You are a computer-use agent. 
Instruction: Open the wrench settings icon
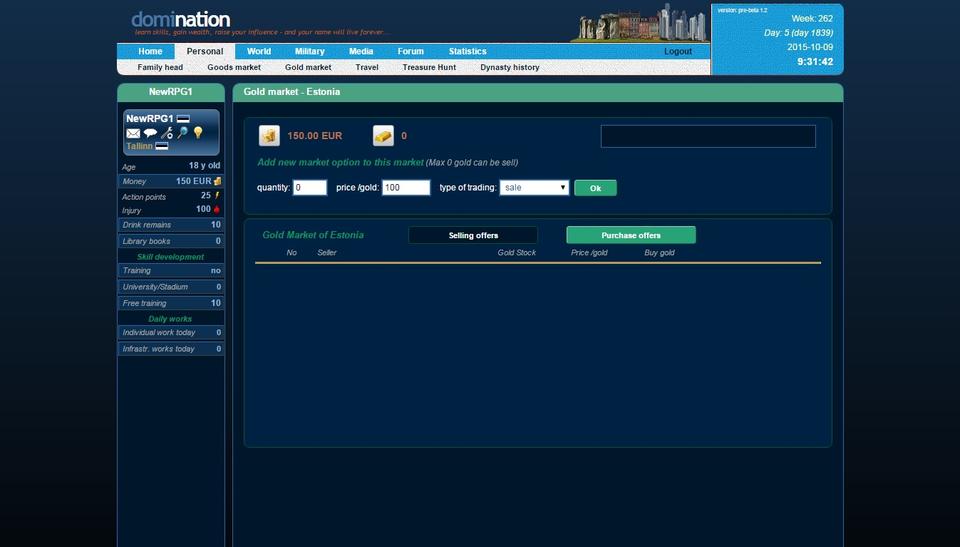(x=167, y=133)
